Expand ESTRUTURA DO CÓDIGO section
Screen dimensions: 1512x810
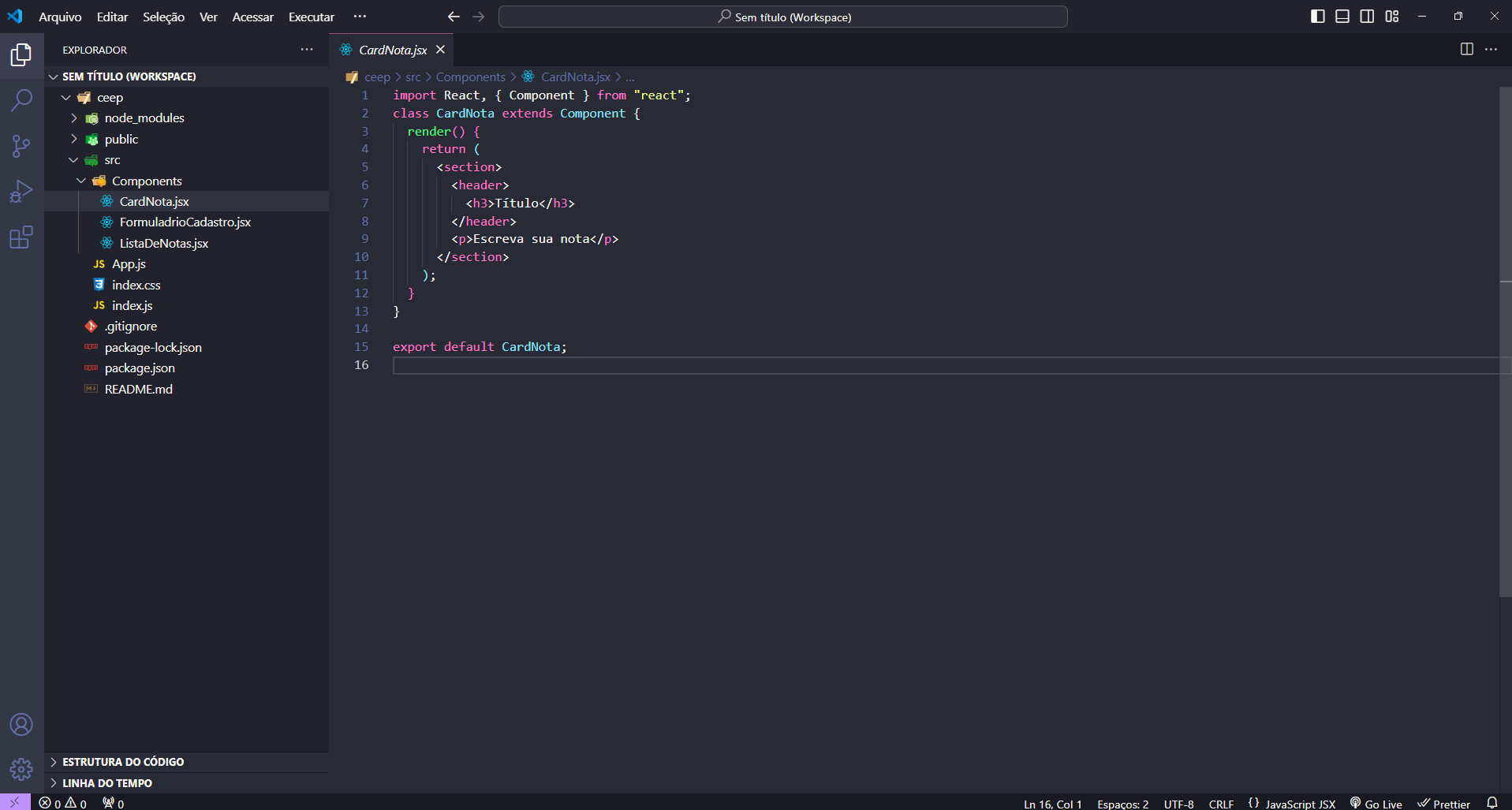[x=186, y=762]
